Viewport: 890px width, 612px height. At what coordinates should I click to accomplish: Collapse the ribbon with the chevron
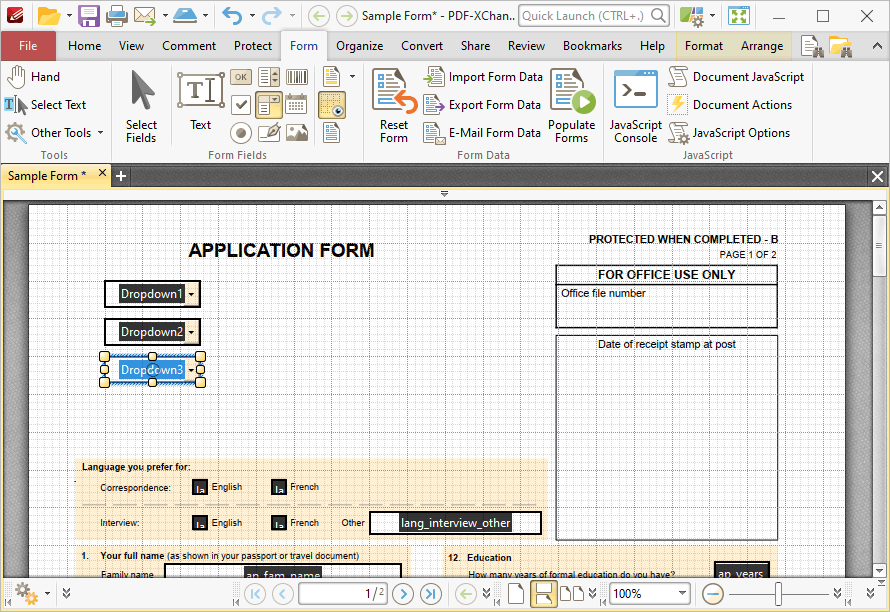(877, 47)
